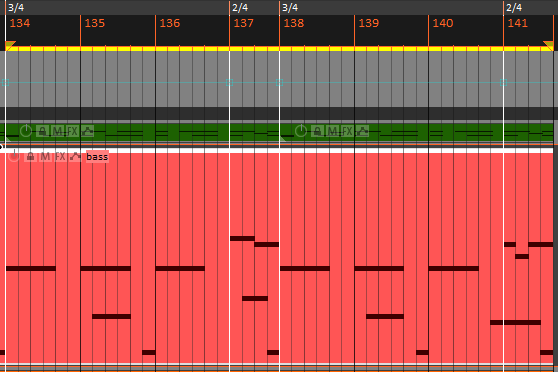Select the 3/4 time signature marker above measure 134

coord(16,7)
